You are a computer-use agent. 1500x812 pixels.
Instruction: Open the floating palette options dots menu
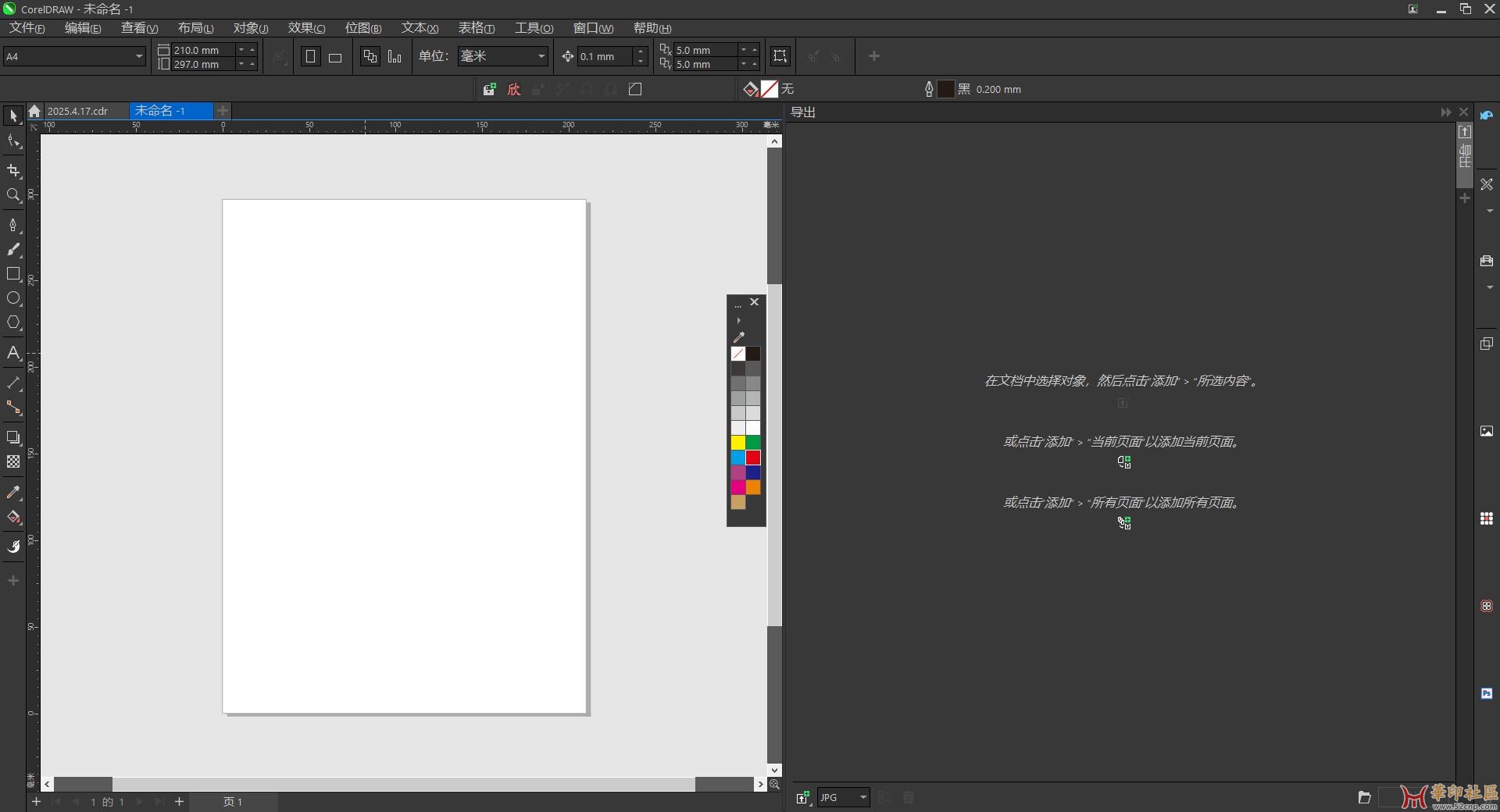737,304
